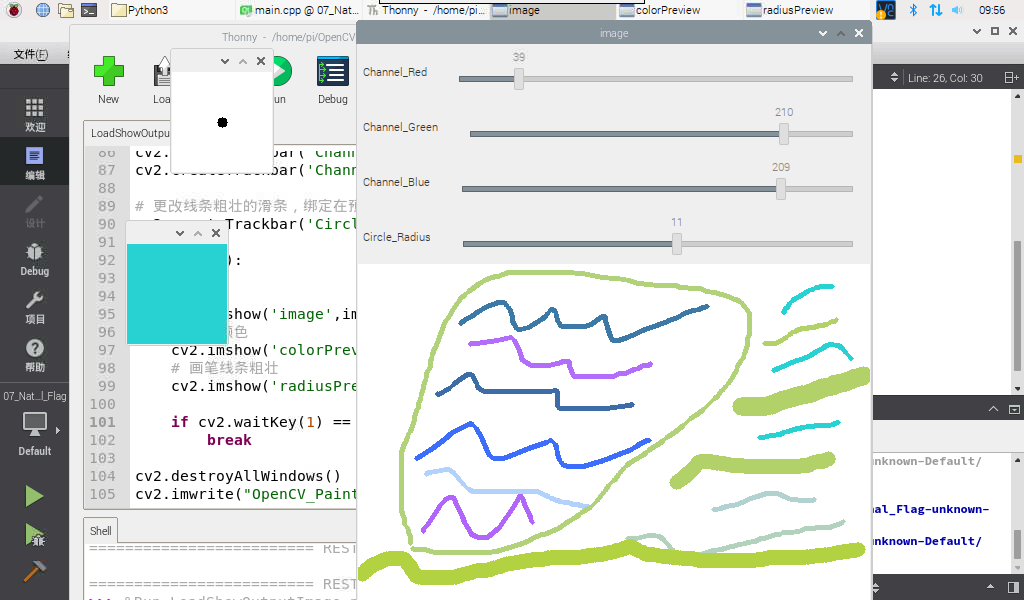Select the LoadShowOutput file tab
This screenshot has width=1024, height=600.
[x=129, y=133]
